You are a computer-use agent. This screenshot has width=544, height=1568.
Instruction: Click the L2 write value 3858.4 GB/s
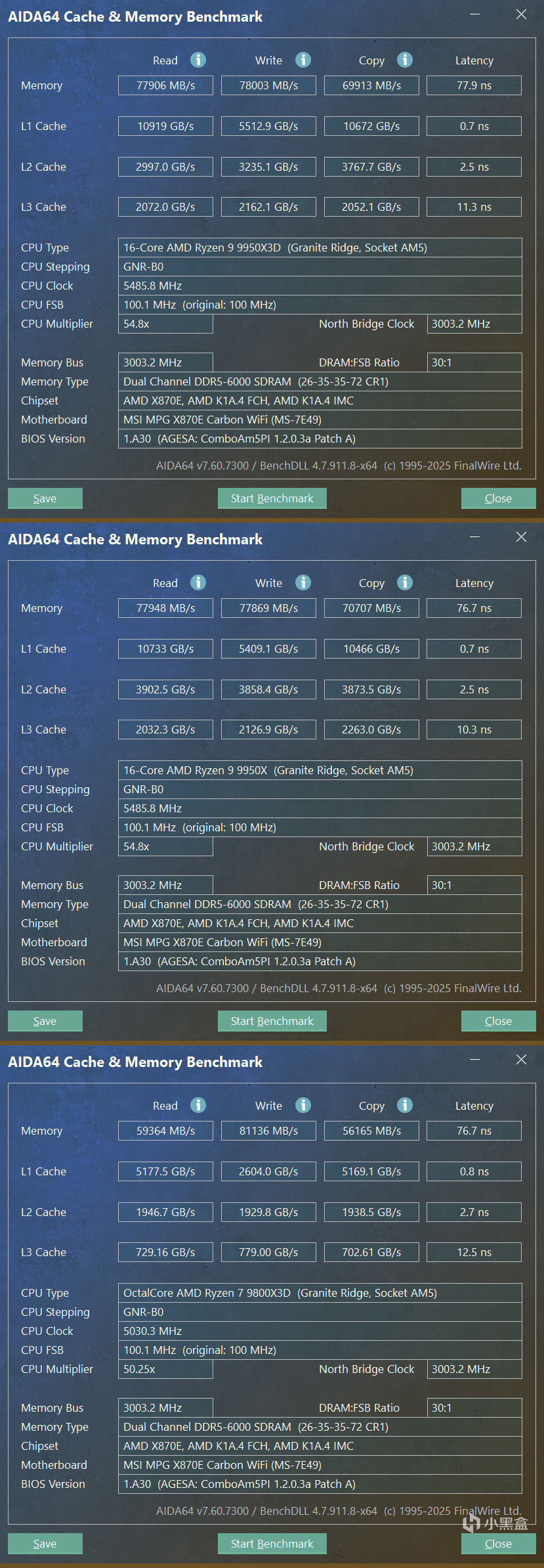[268, 689]
